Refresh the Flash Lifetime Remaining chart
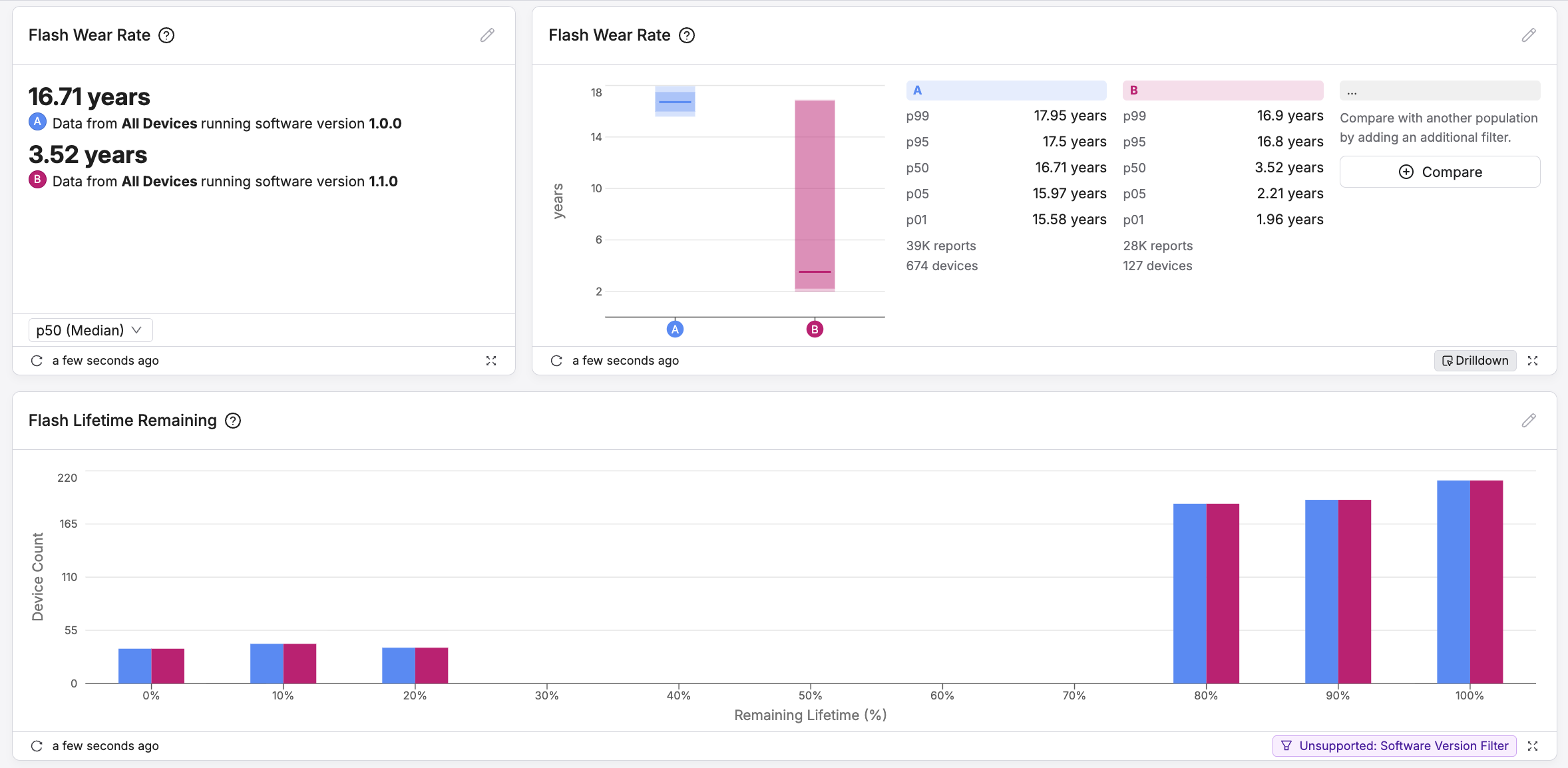Screen dimensions: 1568x768 click(35, 745)
